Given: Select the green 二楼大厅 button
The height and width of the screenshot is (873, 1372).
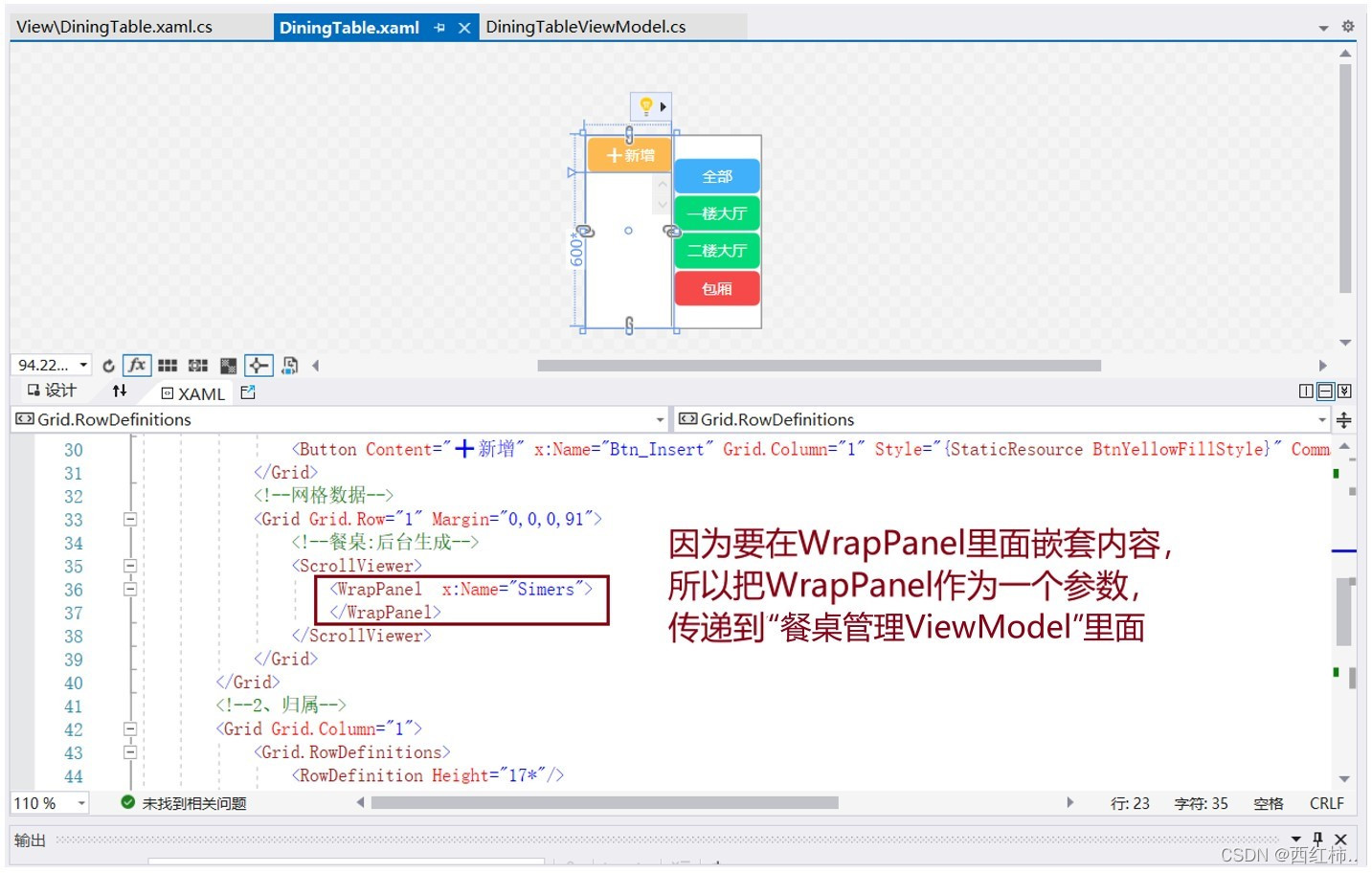Looking at the screenshot, I should click(x=717, y=251).
